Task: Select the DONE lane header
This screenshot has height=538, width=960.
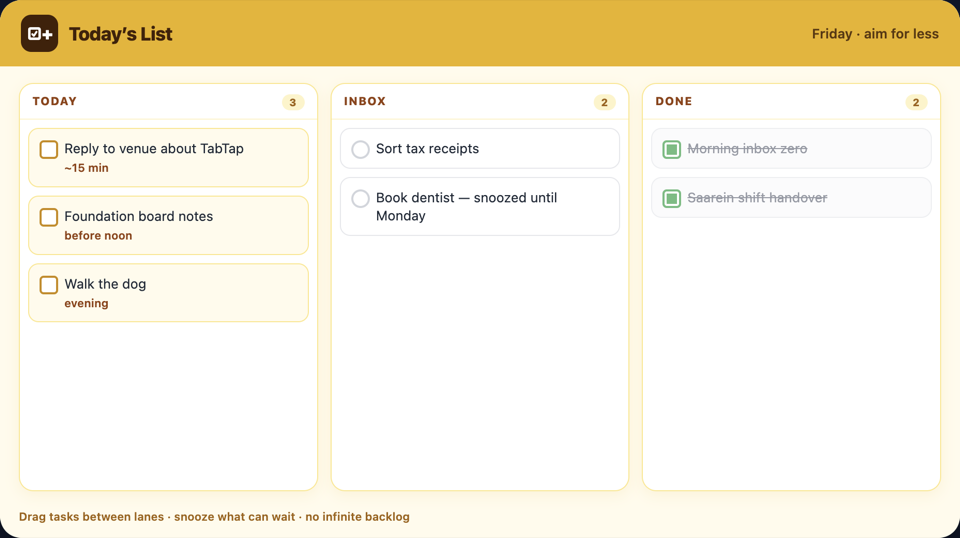Action: pos(673,102)
